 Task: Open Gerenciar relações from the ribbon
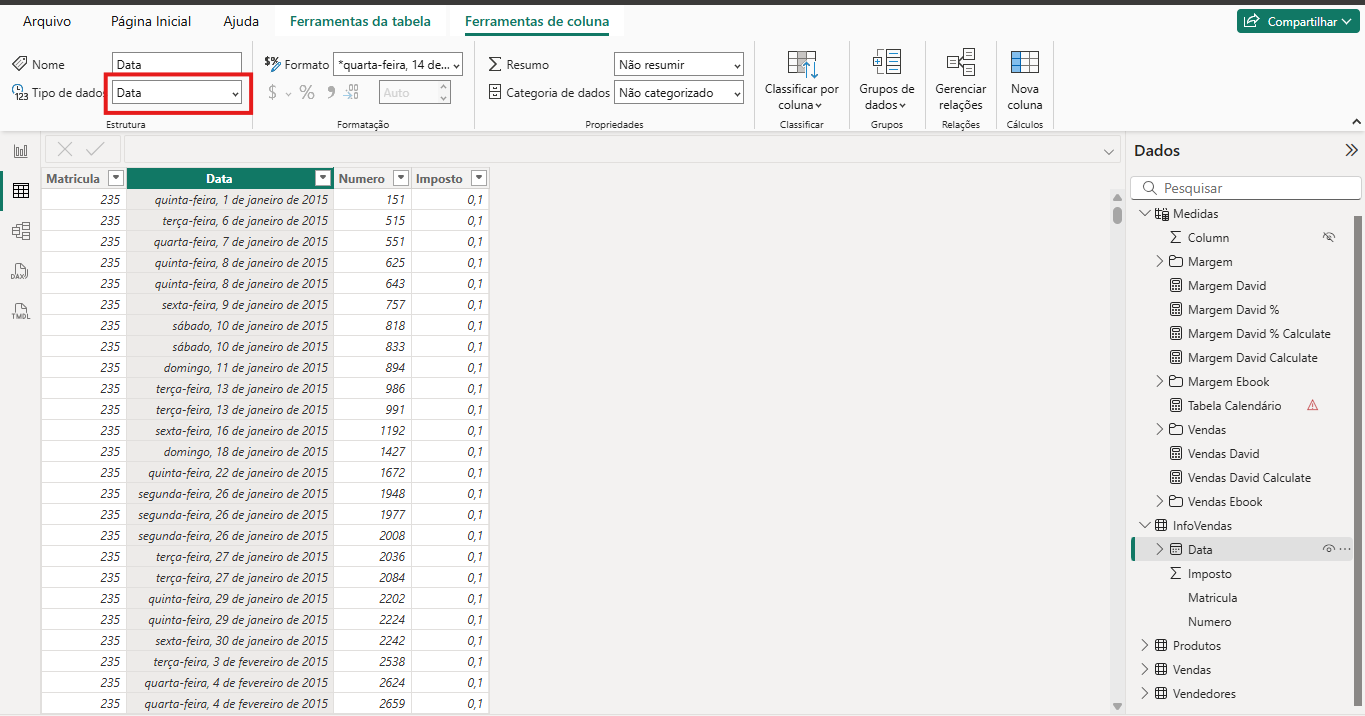(960, 80)
